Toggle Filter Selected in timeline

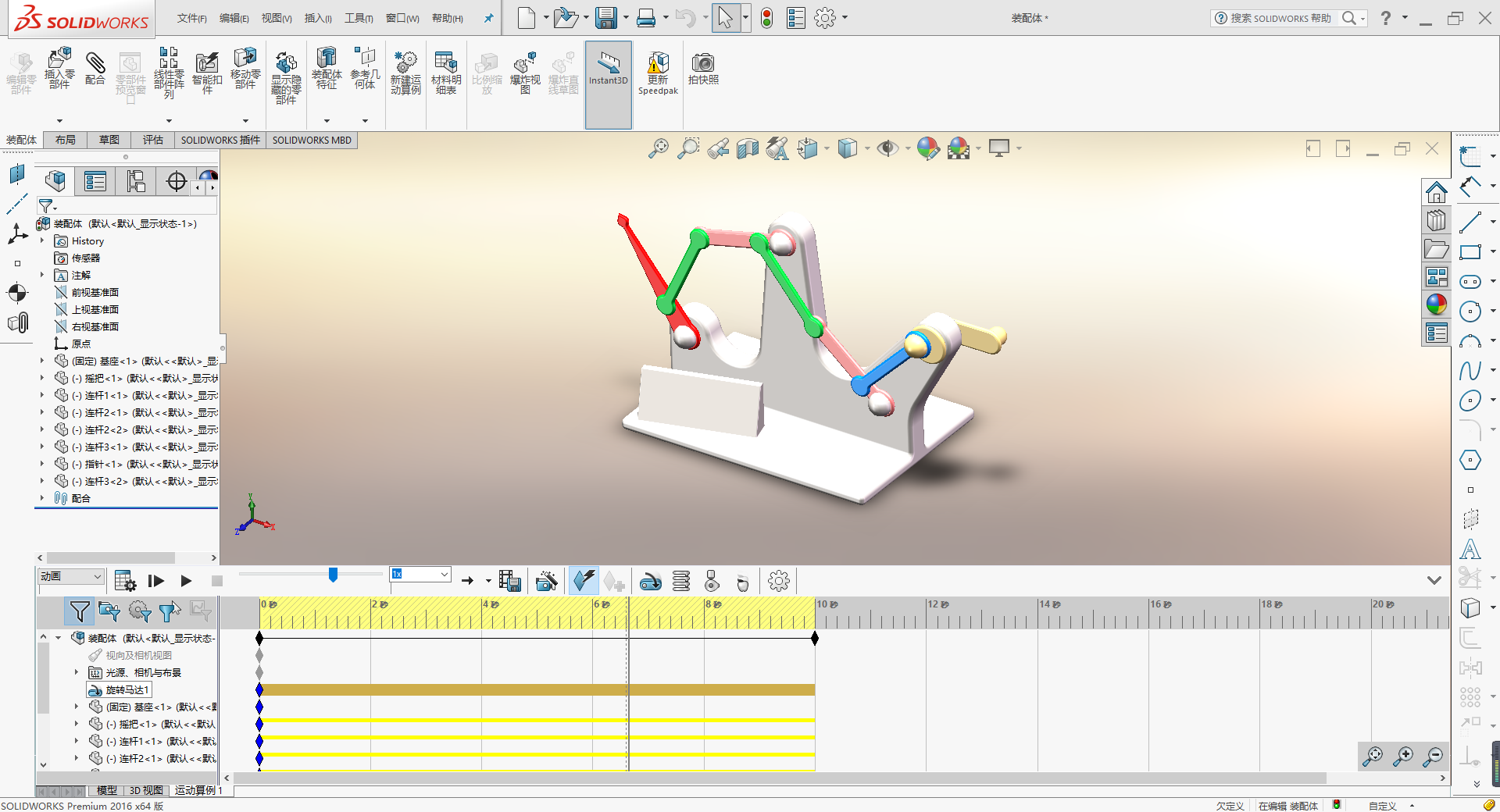coord(170,611)
